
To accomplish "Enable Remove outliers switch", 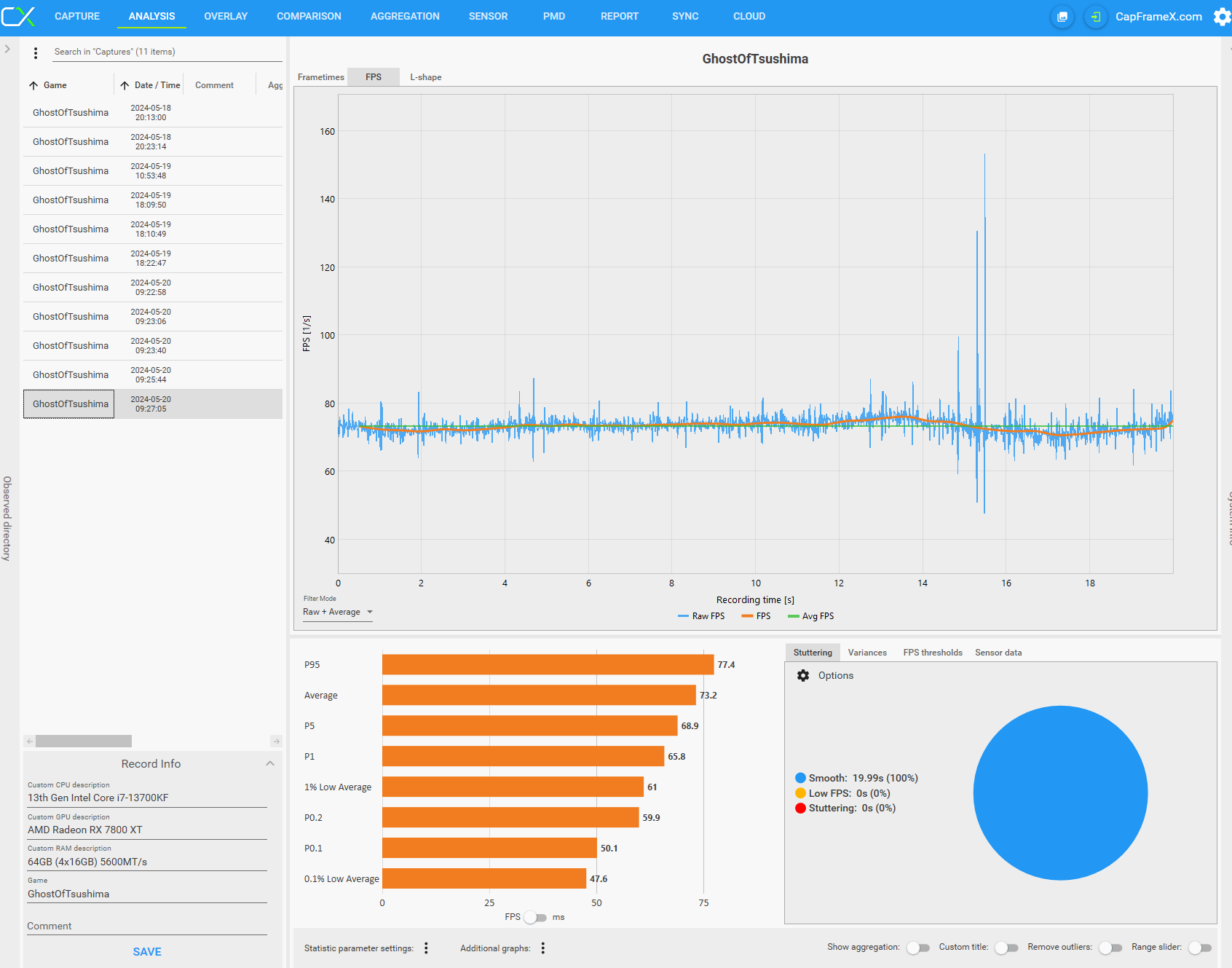I will (x=1110, y=948).
